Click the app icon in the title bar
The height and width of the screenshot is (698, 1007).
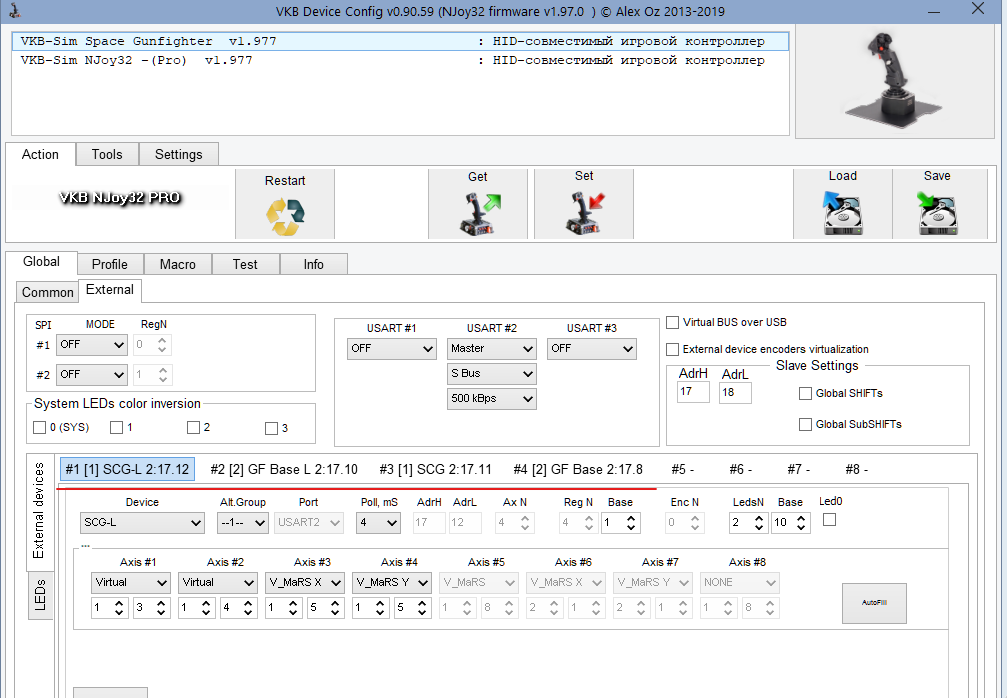15,11
